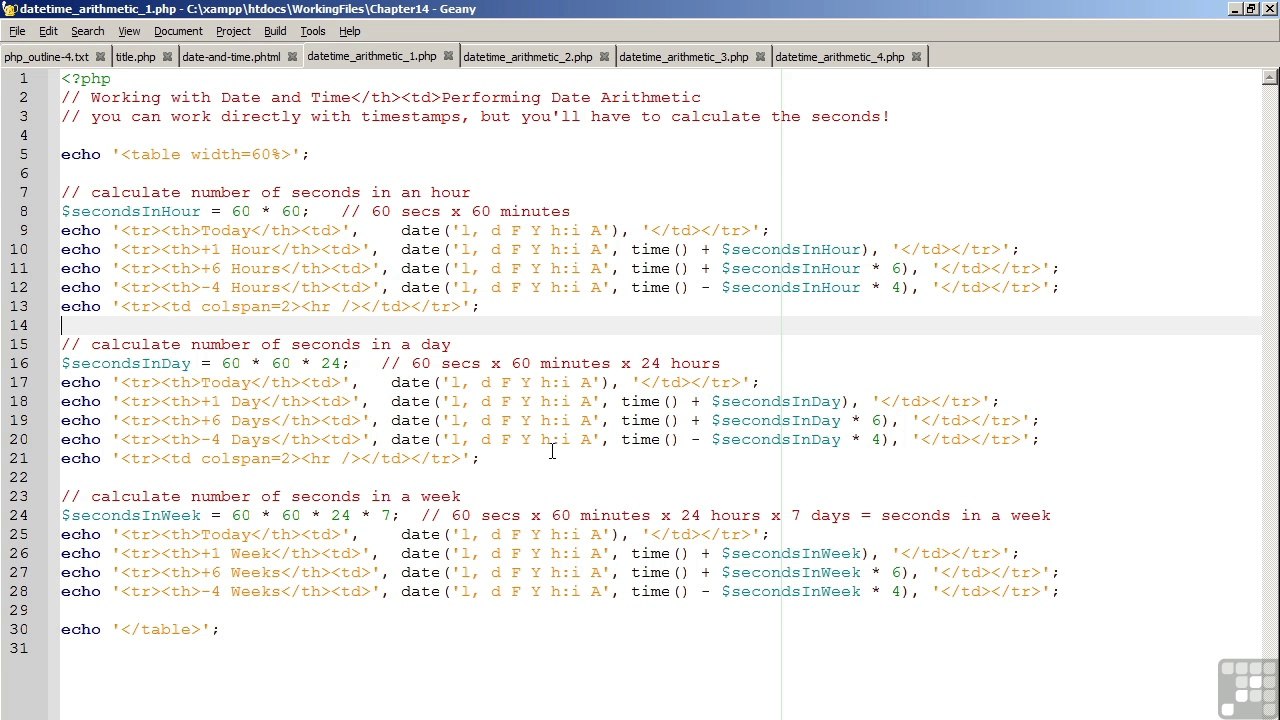Click the '-4 Days' echo line
The image size is (1280, 720).
[550, 439]
